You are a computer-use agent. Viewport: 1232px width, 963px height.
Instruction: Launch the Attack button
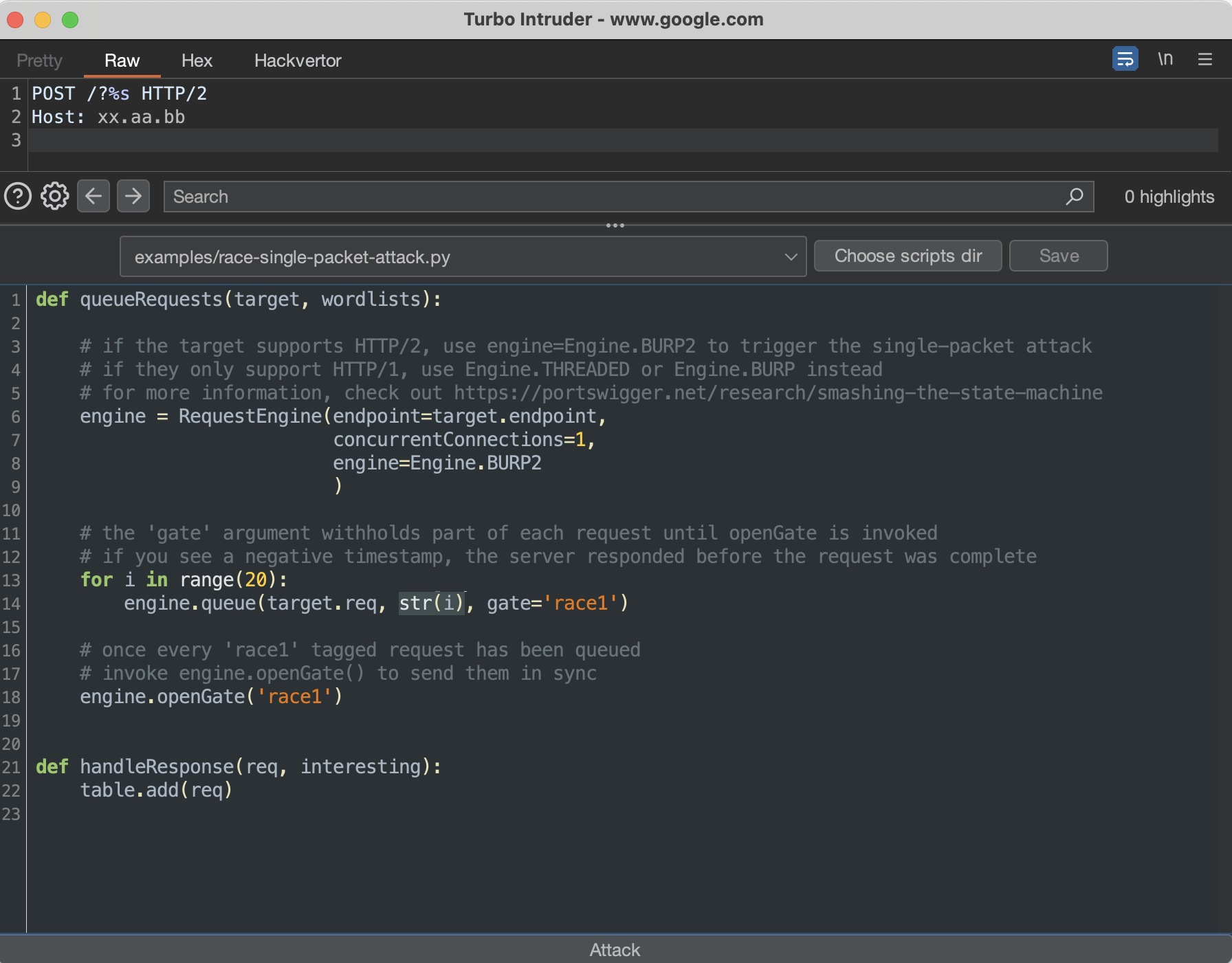click(615, 949)
